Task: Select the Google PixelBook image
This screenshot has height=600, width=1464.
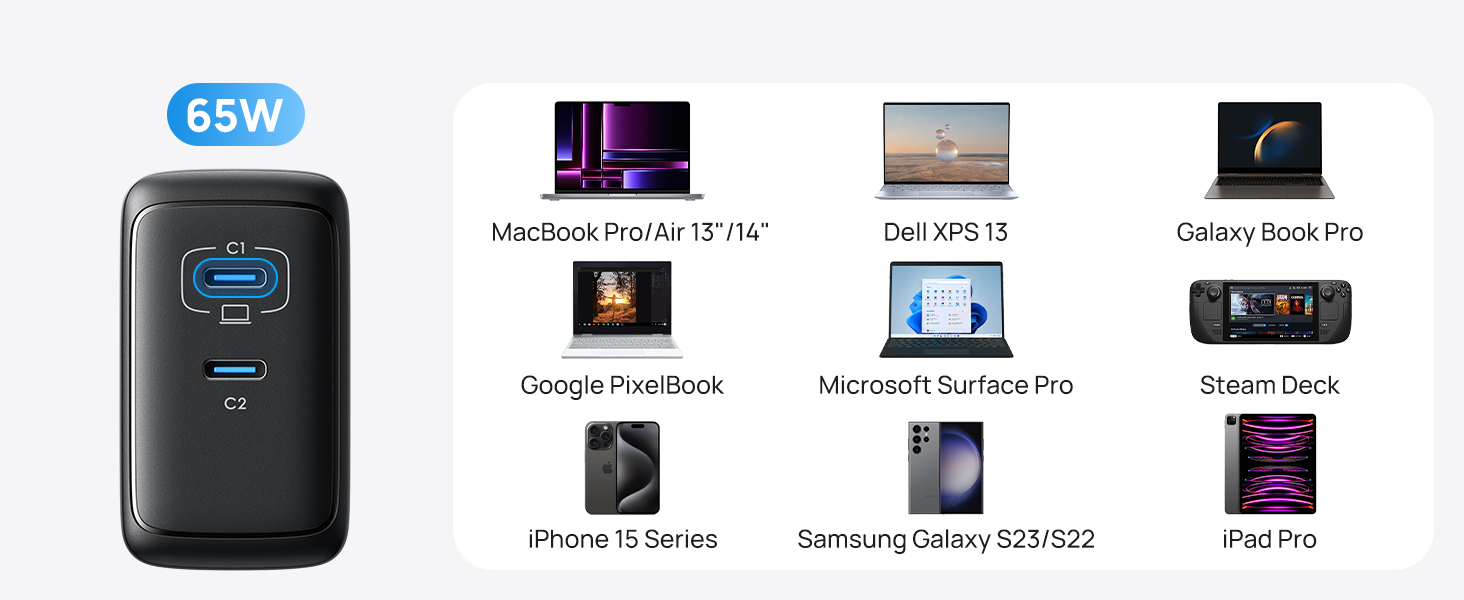Action: (x=622, y=309)
